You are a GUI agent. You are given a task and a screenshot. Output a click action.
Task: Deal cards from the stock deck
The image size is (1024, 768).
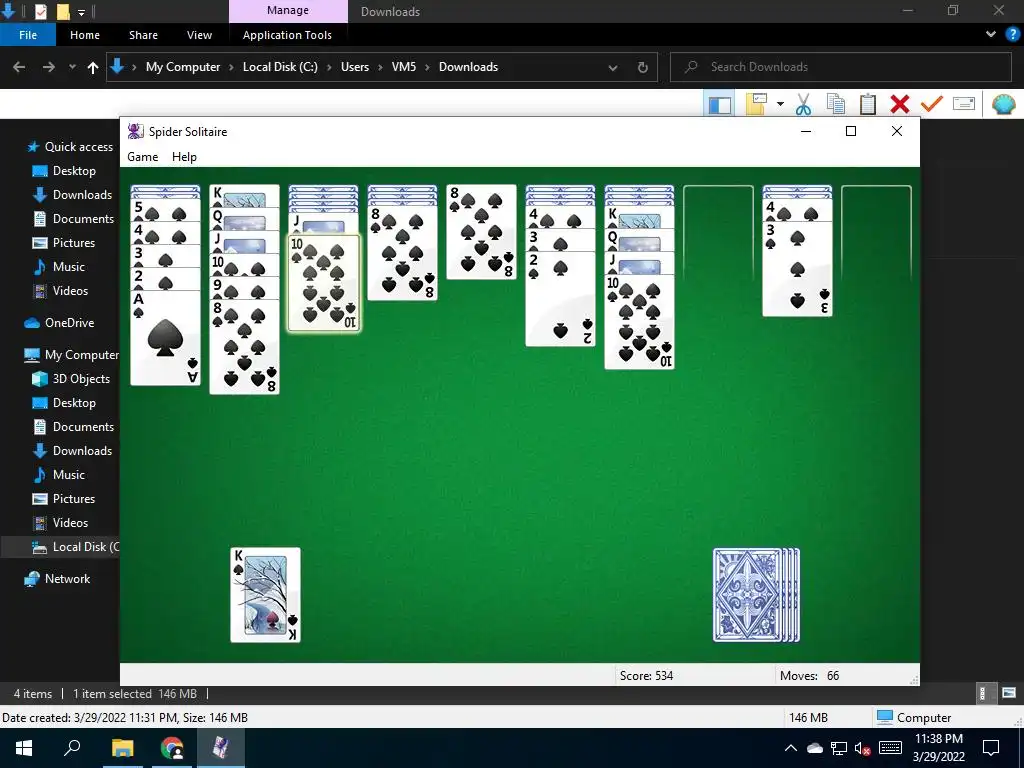(756, 594)
